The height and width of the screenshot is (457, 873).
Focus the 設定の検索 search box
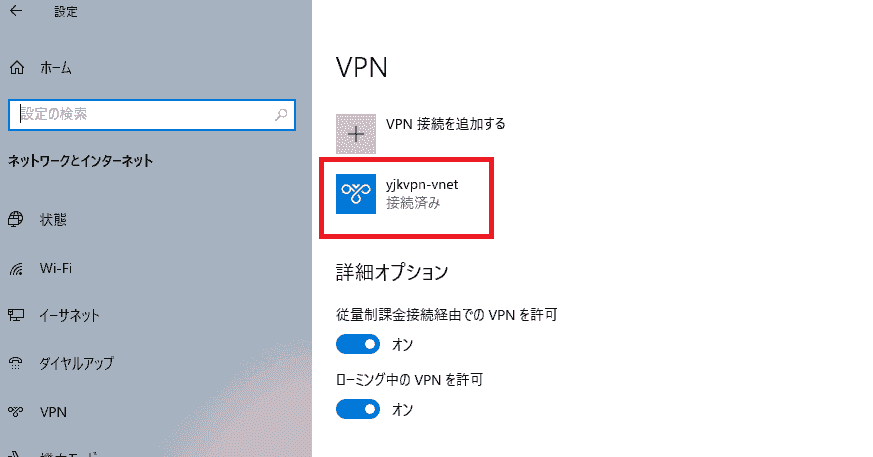point(152,115)
